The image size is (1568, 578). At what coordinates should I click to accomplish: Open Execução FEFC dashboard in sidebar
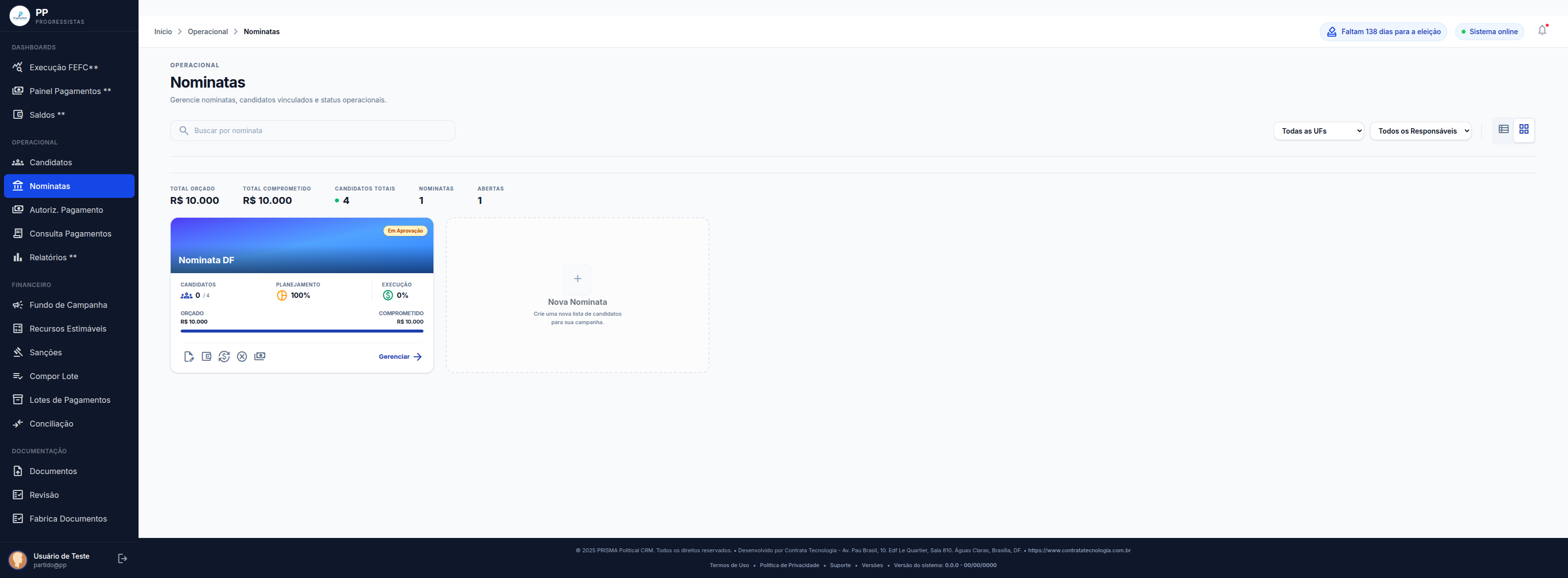click(x=69, y=68)
